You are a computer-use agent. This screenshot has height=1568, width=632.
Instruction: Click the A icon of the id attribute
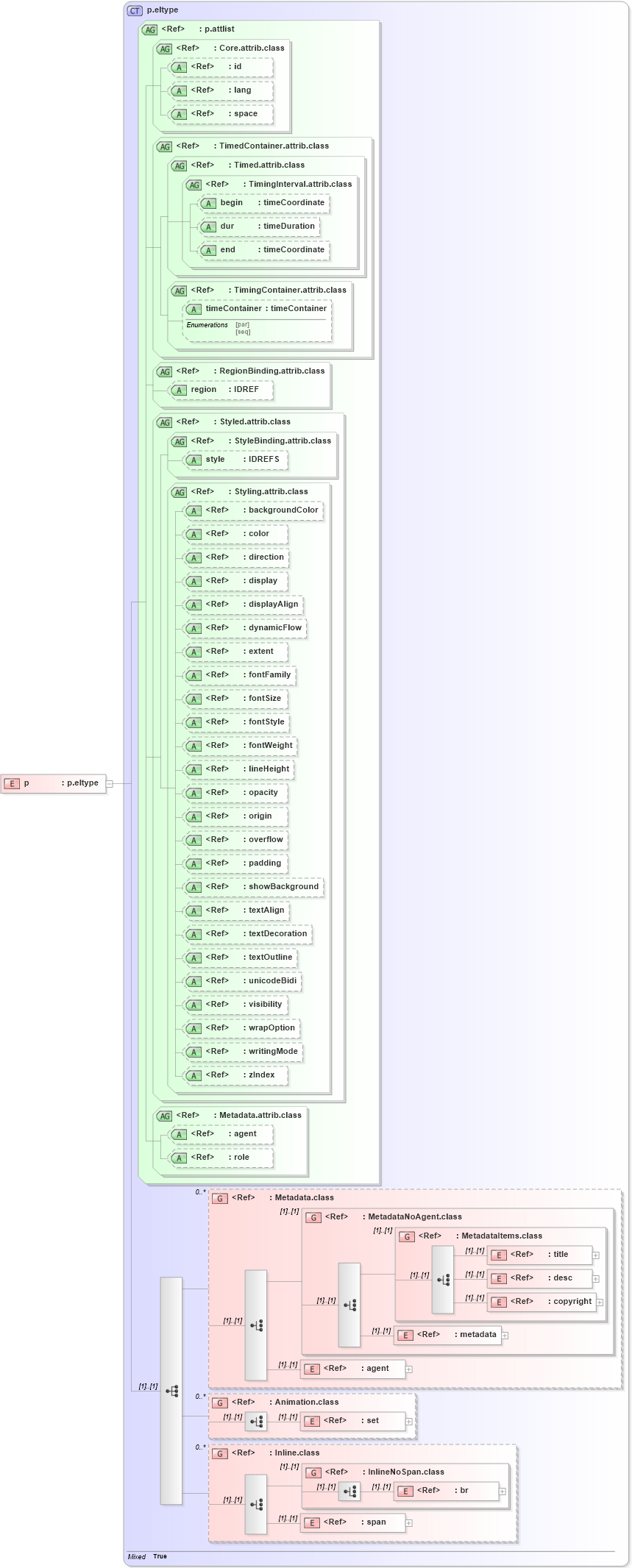[179, 68]
